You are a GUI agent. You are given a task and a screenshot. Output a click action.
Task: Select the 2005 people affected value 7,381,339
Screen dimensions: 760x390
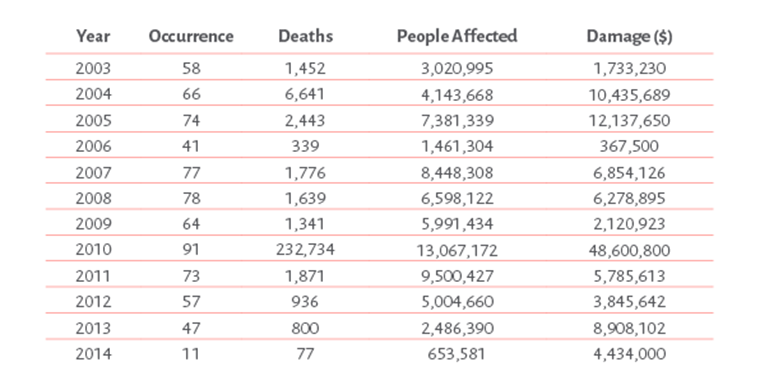pyautogui.click(x=457, y=120)
